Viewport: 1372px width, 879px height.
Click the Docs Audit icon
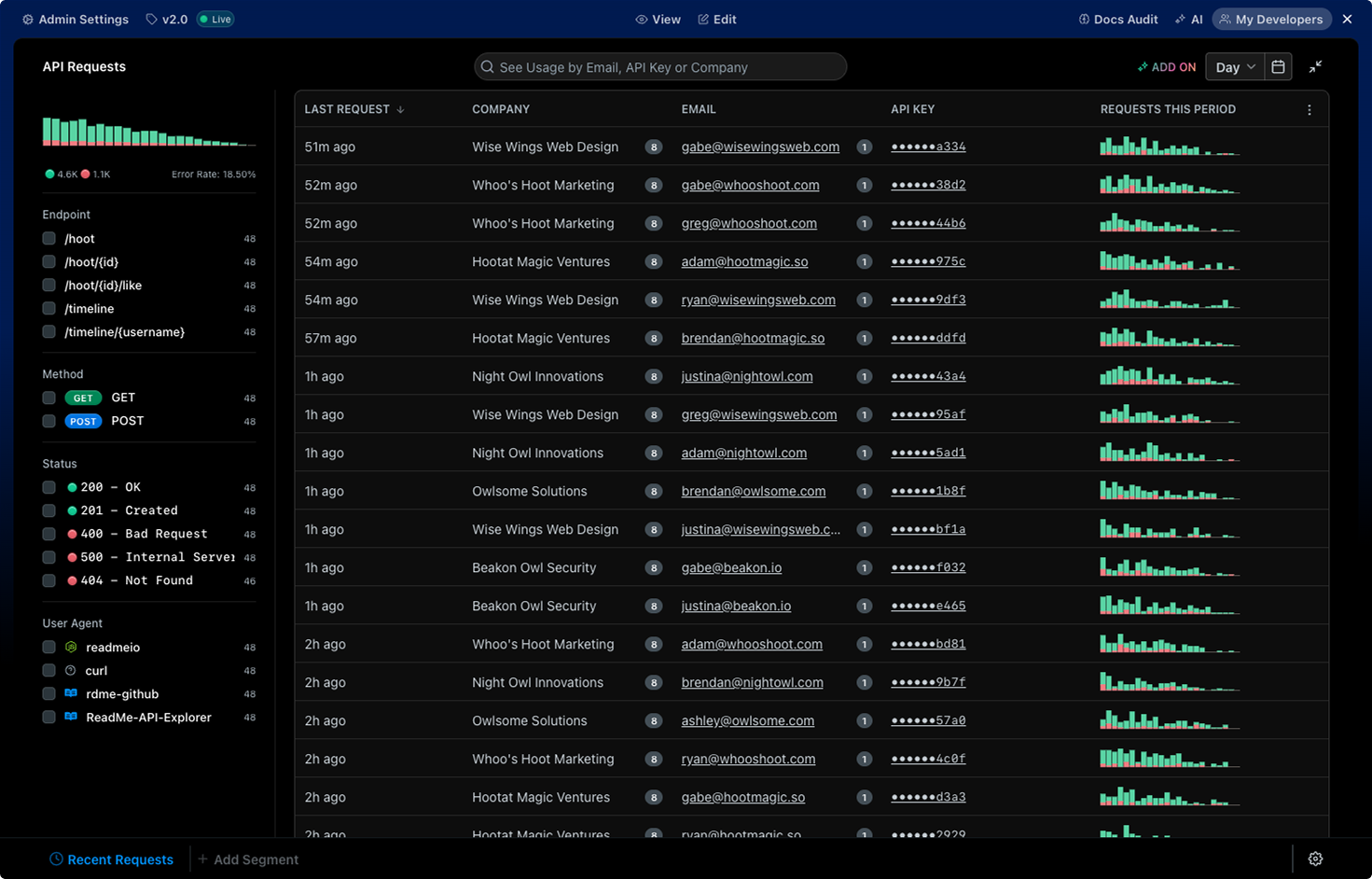[1084, 19]
